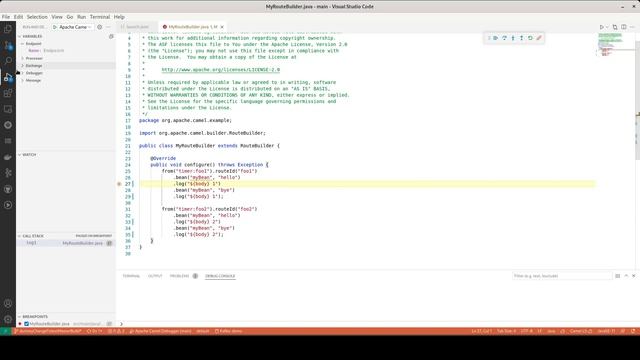Image resolution: width=640 pixels, height=360 pixels.
Task: Collapse the Watch section
Action: (x=19, y=155)
